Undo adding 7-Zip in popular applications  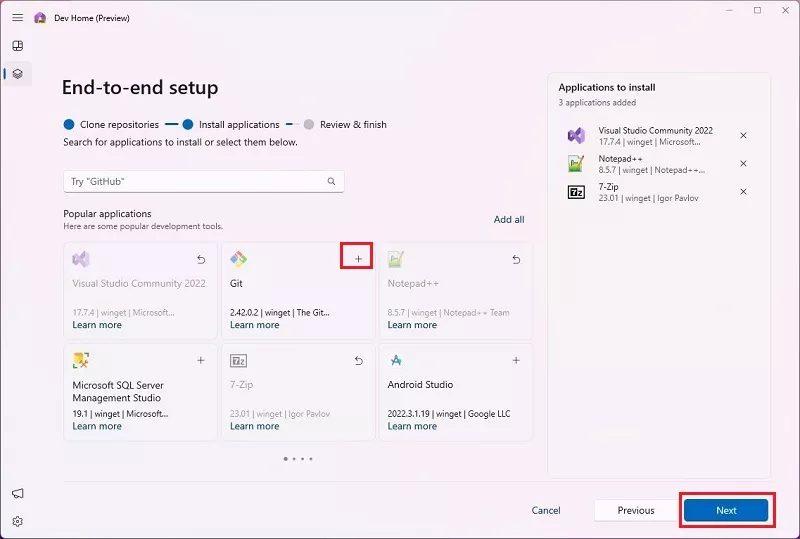click(x=358, y=360)
